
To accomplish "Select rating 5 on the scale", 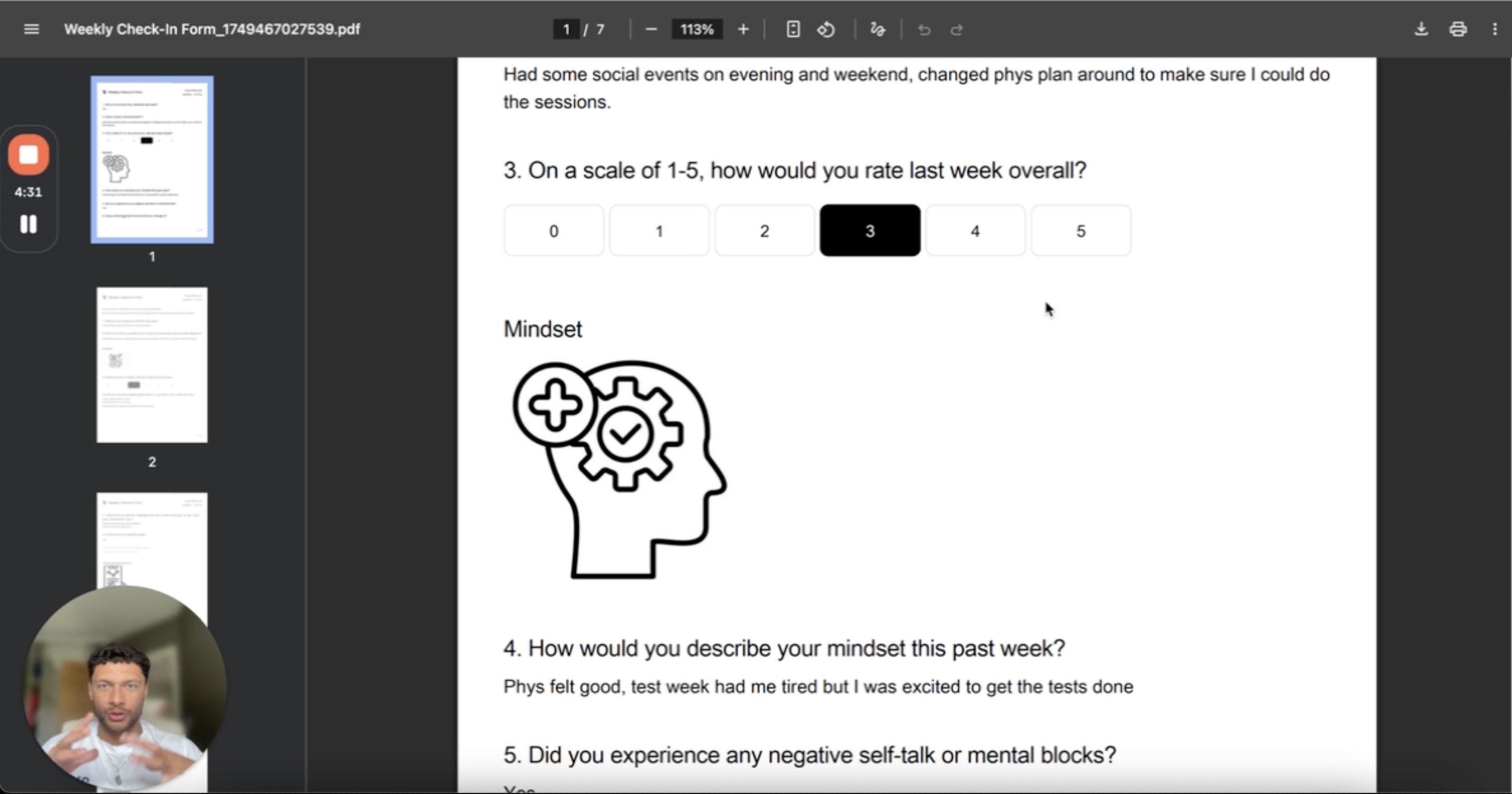I will tap(1081, 231).
